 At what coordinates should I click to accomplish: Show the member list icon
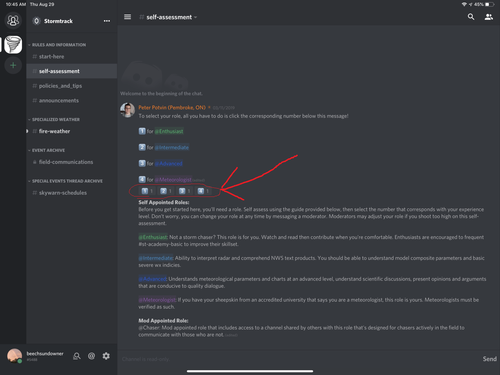click(x=489, y=17)
